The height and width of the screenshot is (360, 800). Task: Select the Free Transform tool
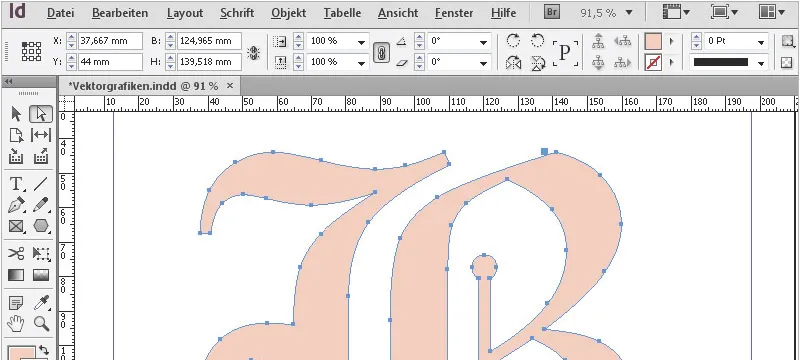click(x=41, y=253)
